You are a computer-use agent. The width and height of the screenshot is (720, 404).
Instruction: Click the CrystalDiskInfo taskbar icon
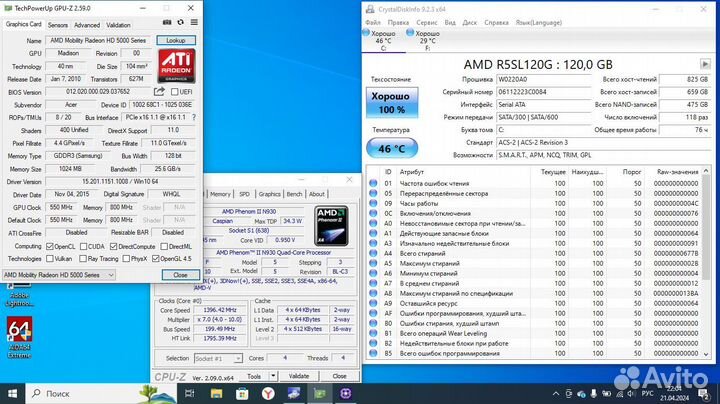point(294,393)
